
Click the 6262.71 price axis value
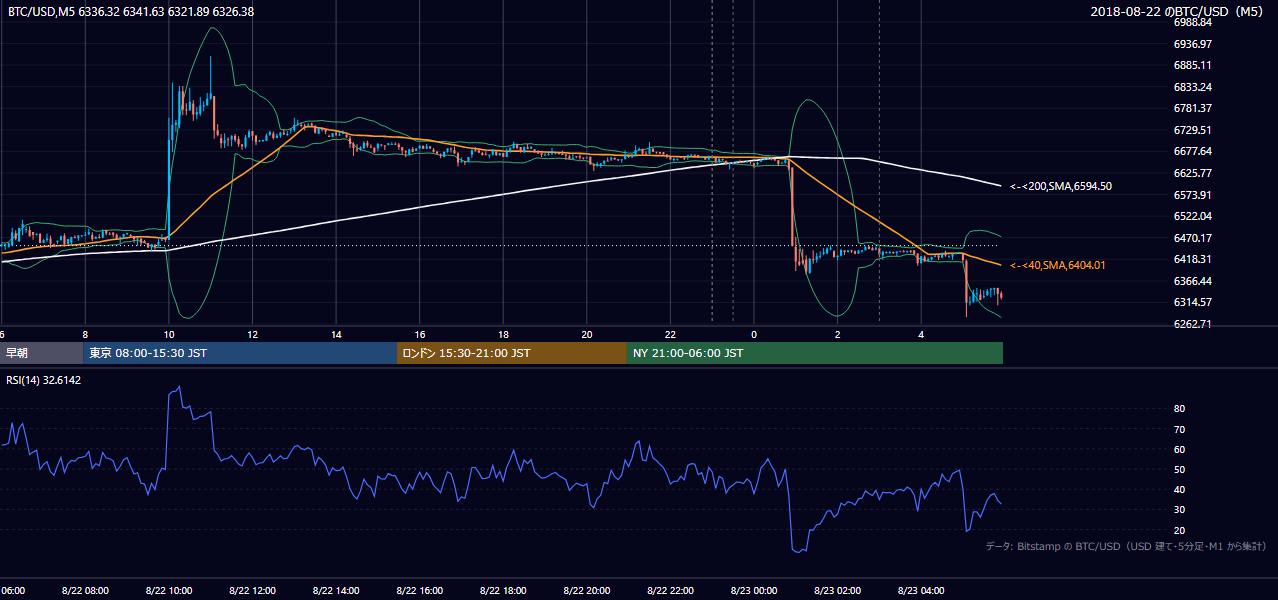click(1192, 324)
